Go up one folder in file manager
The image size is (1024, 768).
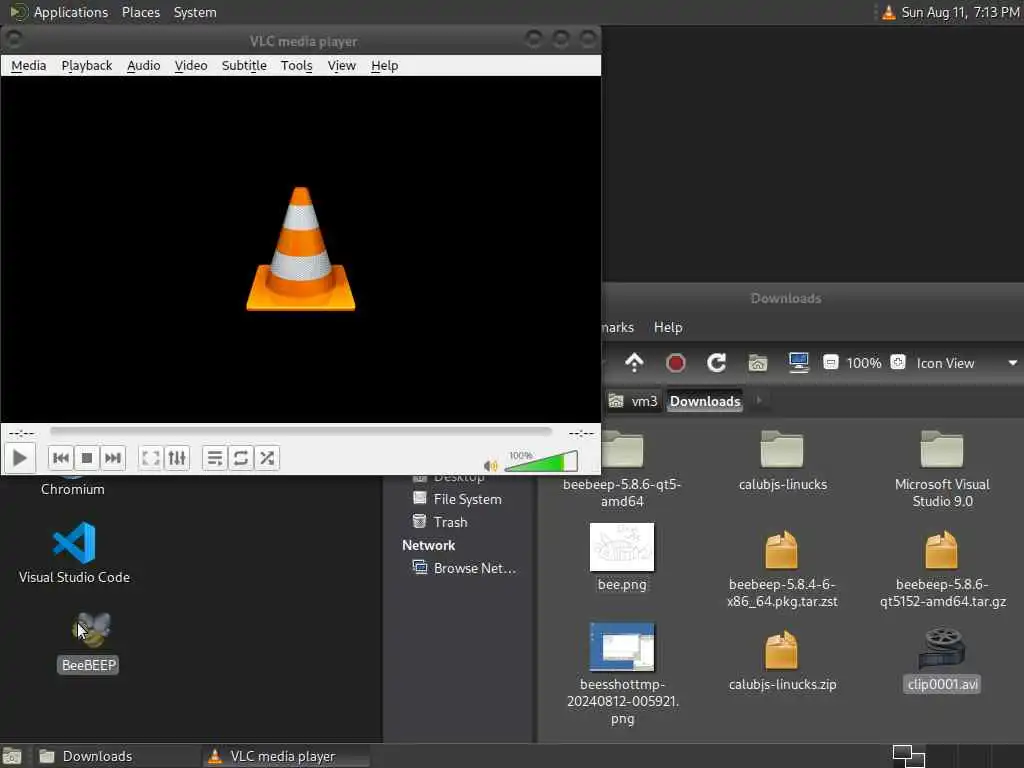(634, 362)
